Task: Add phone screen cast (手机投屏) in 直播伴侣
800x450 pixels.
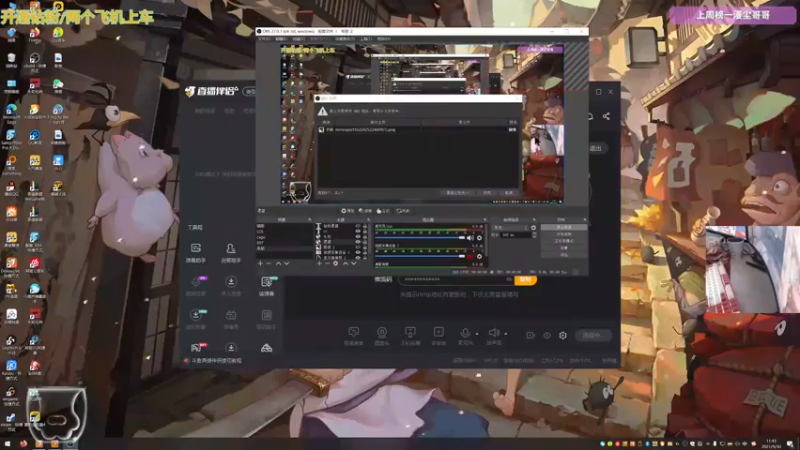Action: 410,336
